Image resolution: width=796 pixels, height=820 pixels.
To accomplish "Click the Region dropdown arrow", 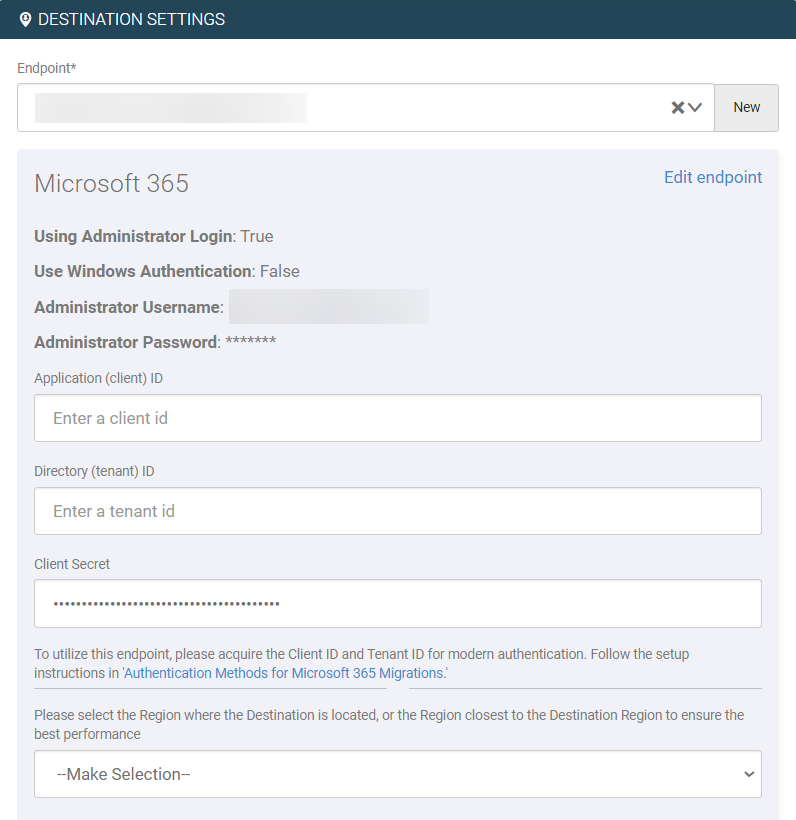I will pos(748,774).
